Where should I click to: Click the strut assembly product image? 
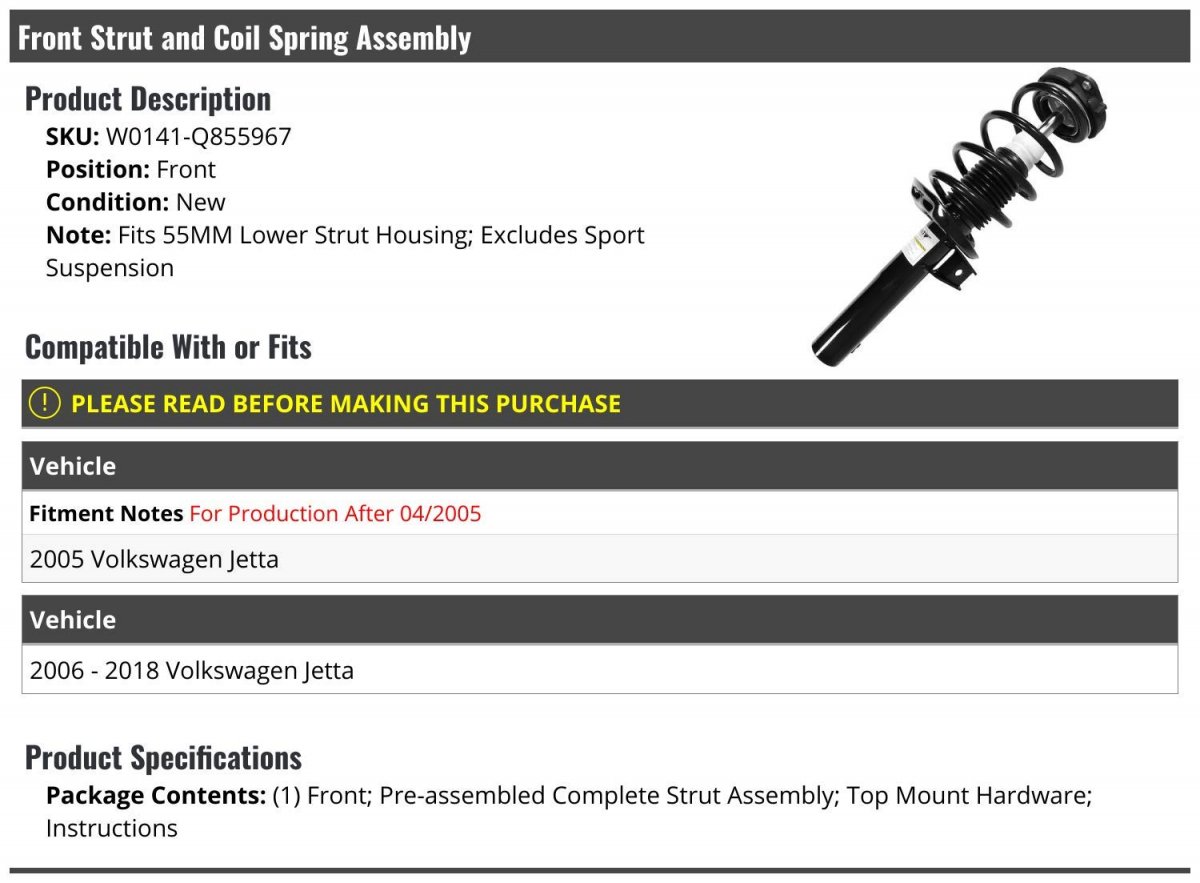(x=960, y=217)
